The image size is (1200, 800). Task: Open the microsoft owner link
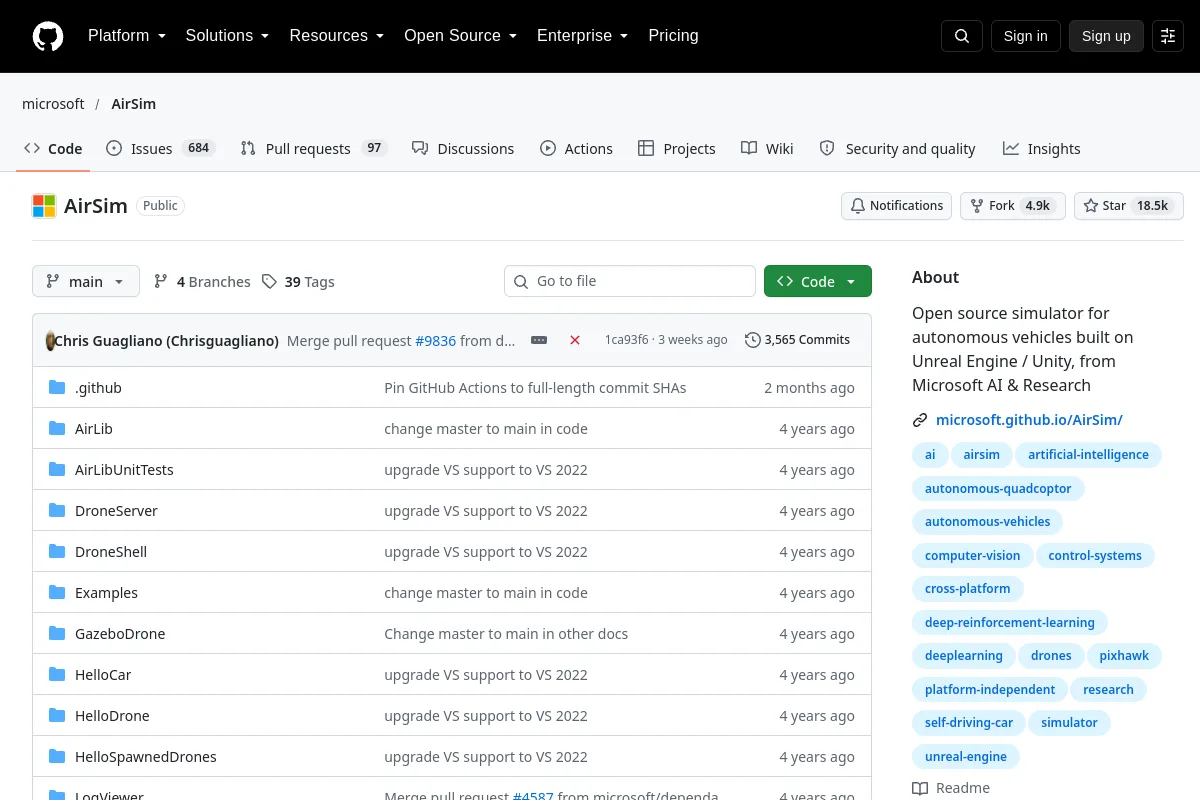tap(53, 104)
